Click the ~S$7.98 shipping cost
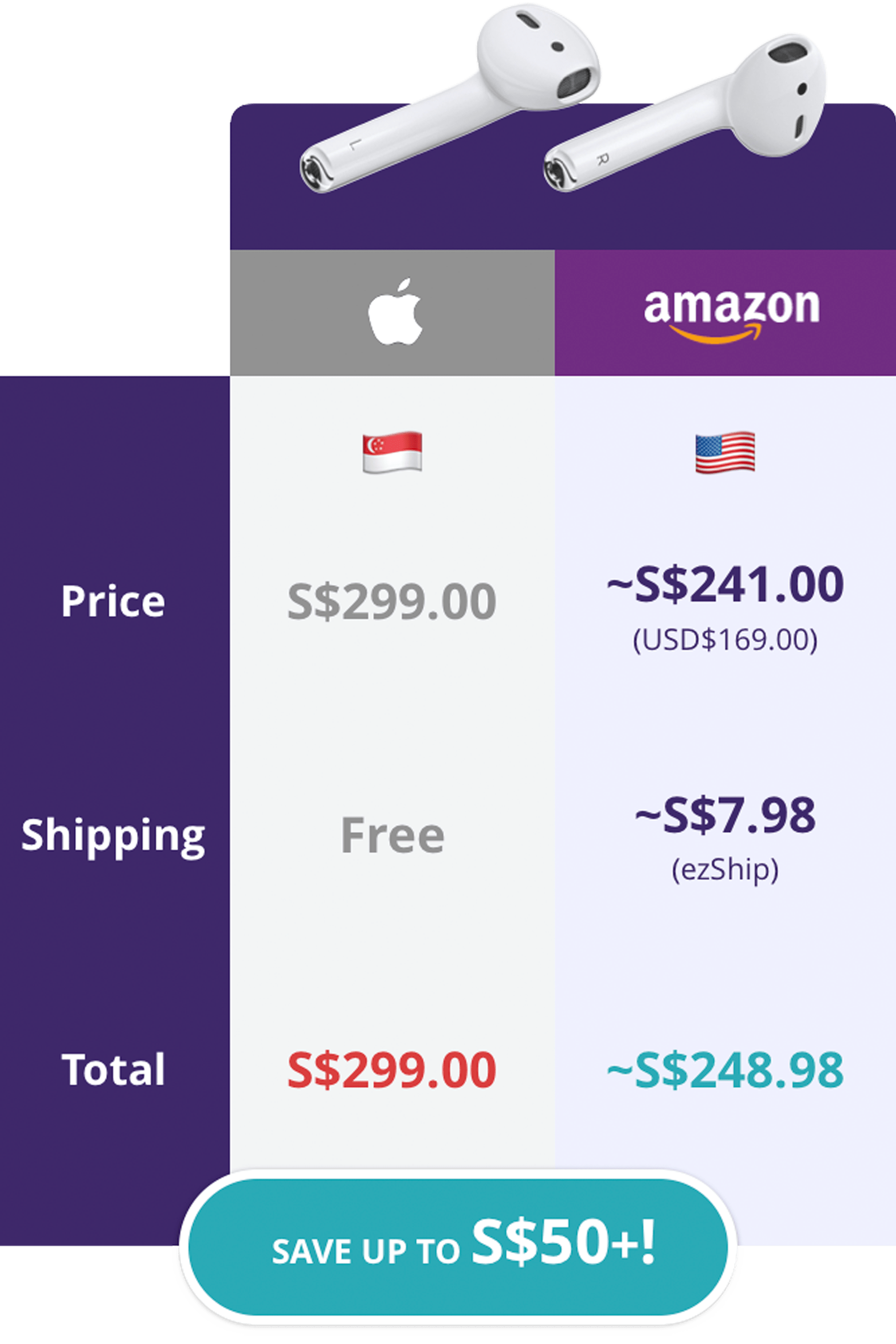The height and width of the screenshot is (1344, 896). point(725,815)
